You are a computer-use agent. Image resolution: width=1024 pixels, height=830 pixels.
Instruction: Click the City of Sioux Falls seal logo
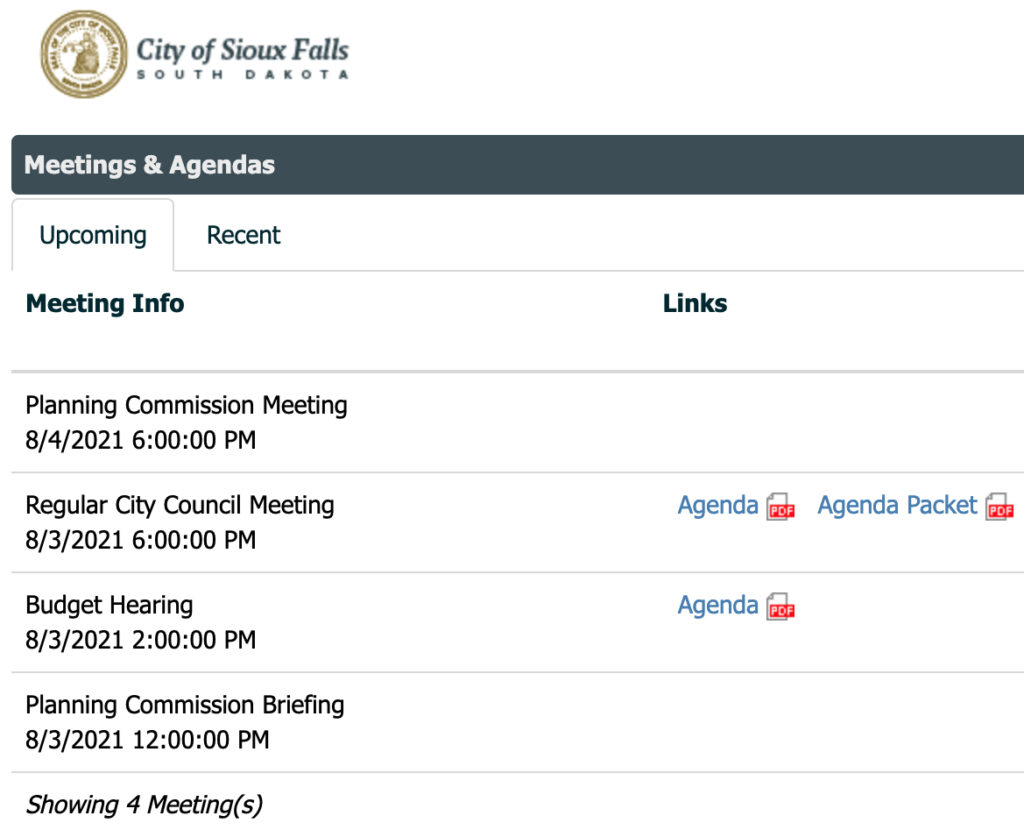(84, 54)
